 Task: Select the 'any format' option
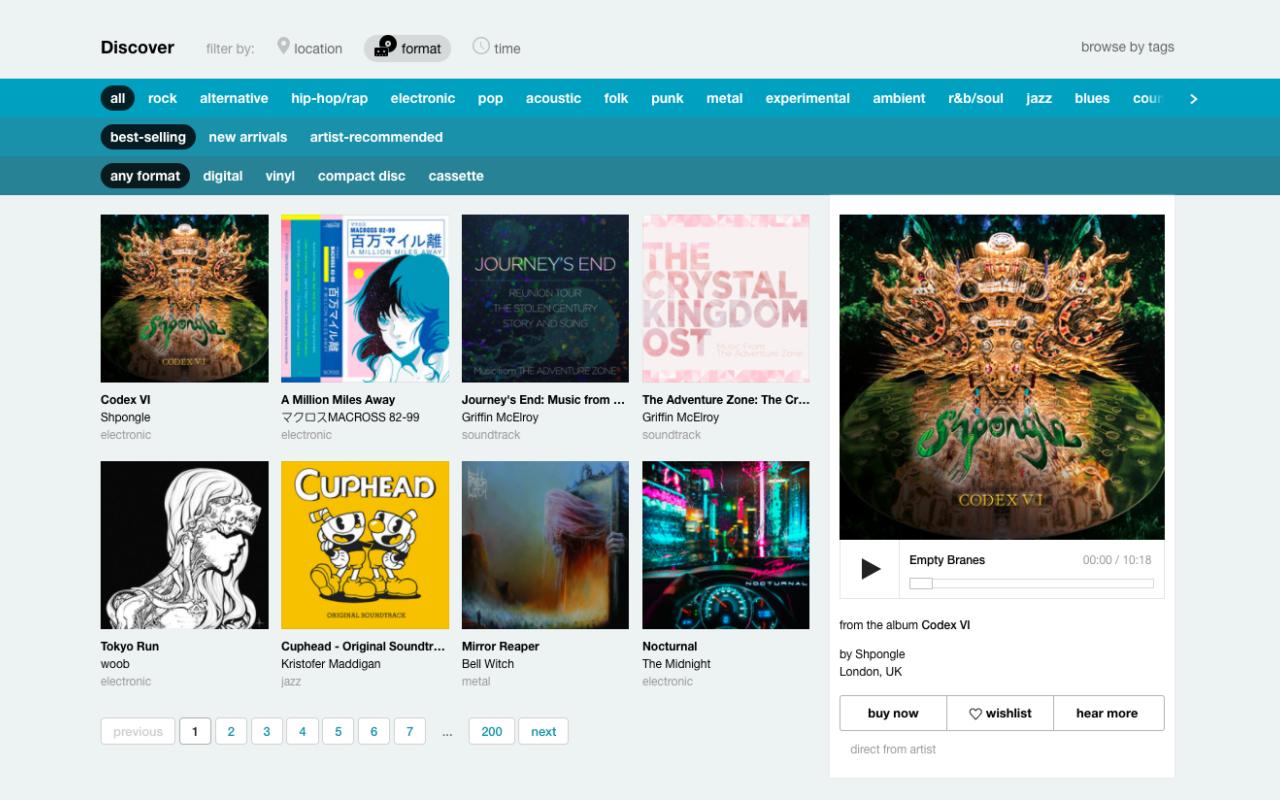(146, 176)
